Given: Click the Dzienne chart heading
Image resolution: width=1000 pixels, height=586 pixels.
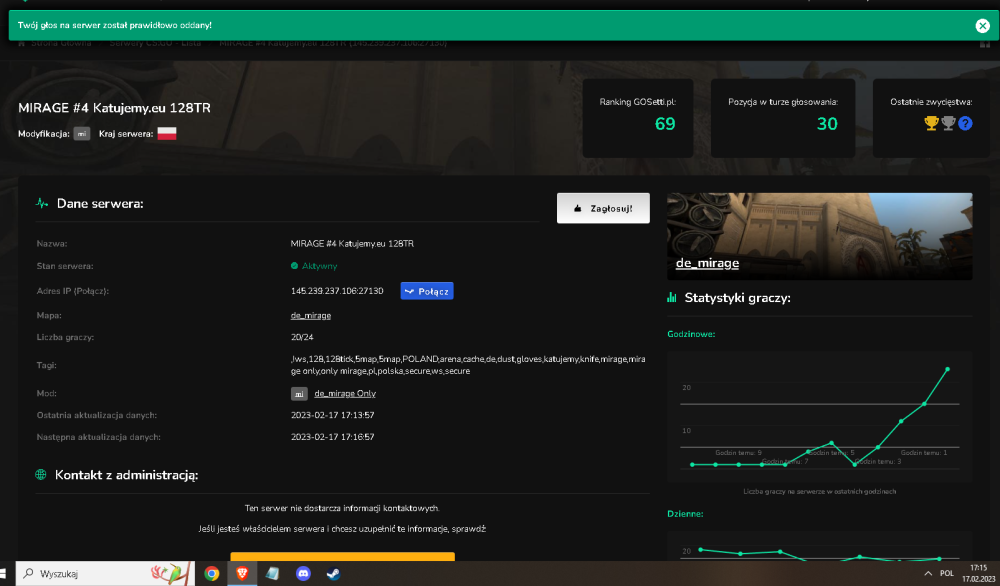Looking at the screenshot, I should click(685, 514).
